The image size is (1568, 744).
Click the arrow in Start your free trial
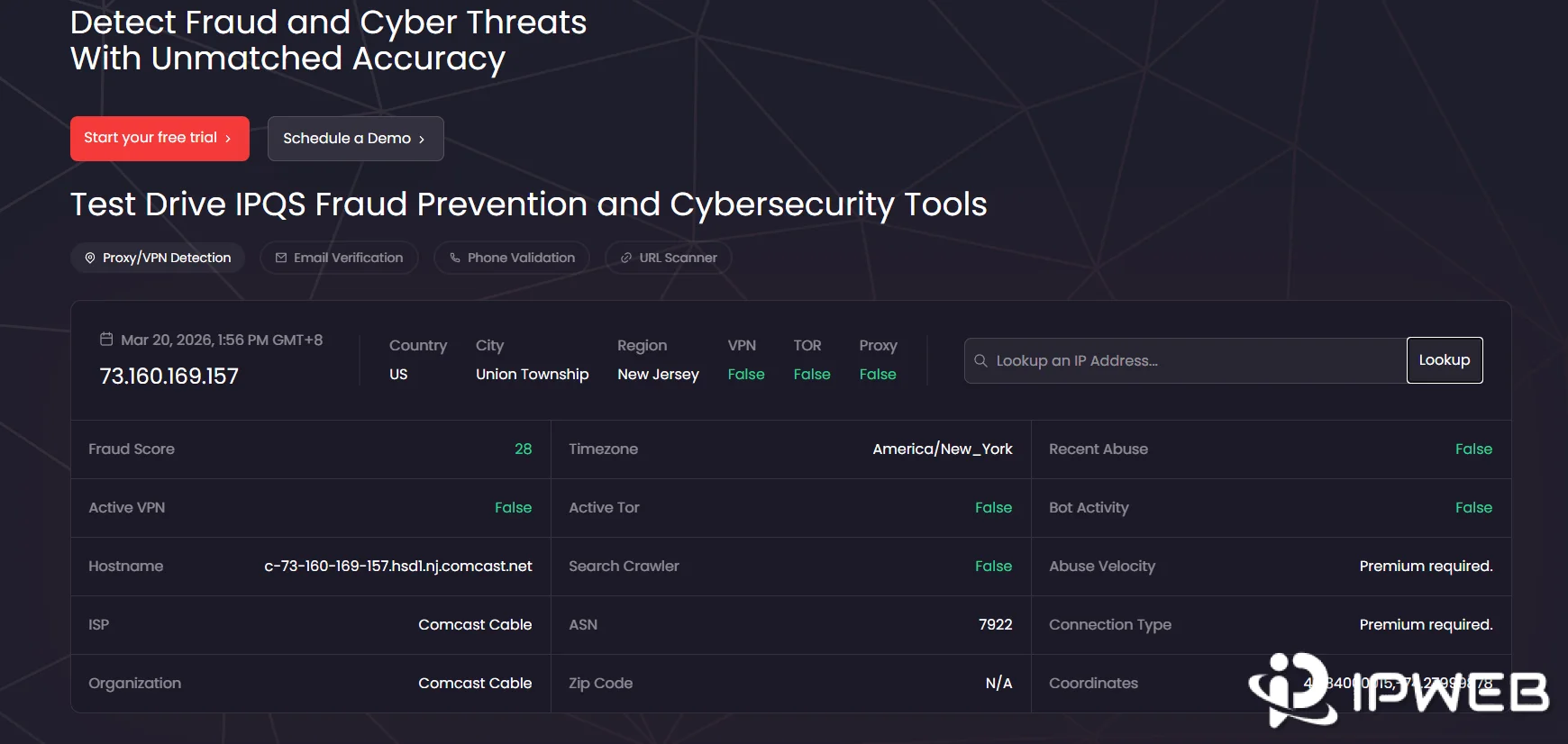(x=229, y=139)
